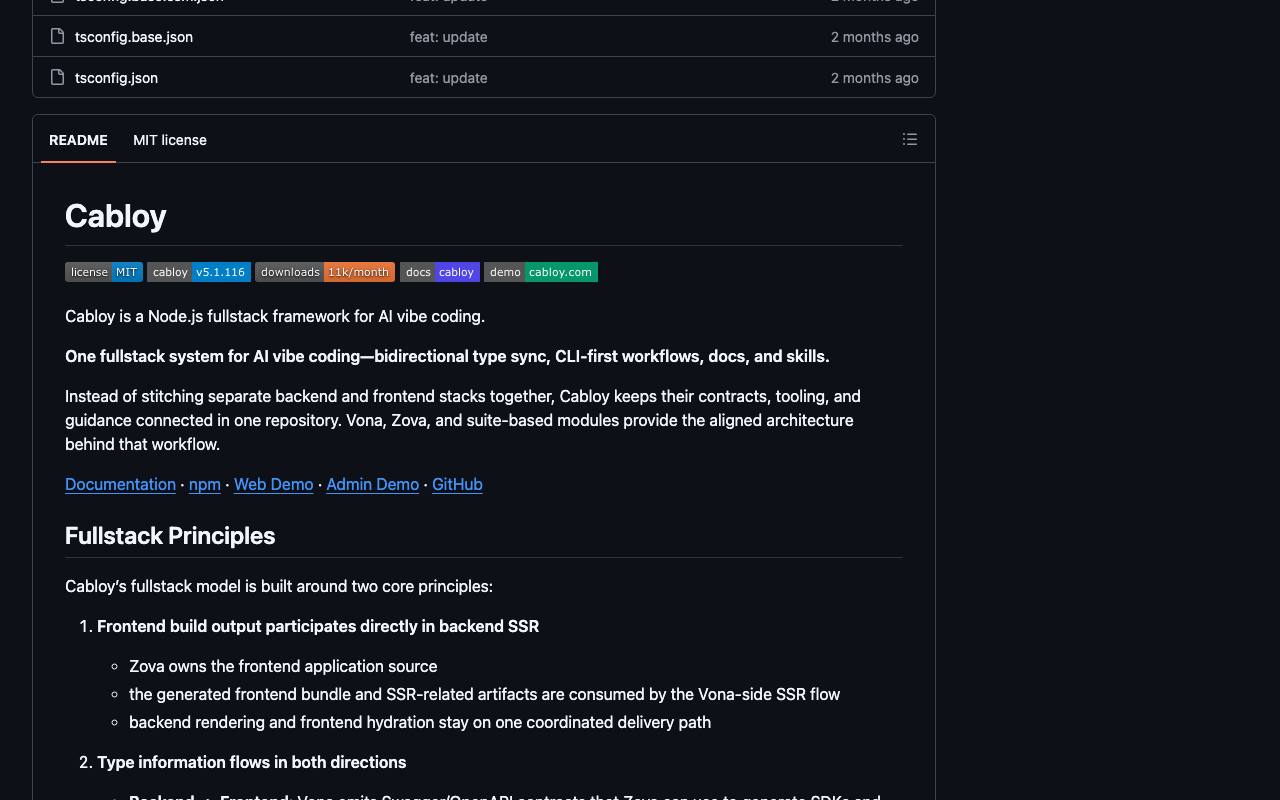Click the bold 'One fullstack system' line
The width and height of the screenshot is (1280, 800).
(447, 356)
